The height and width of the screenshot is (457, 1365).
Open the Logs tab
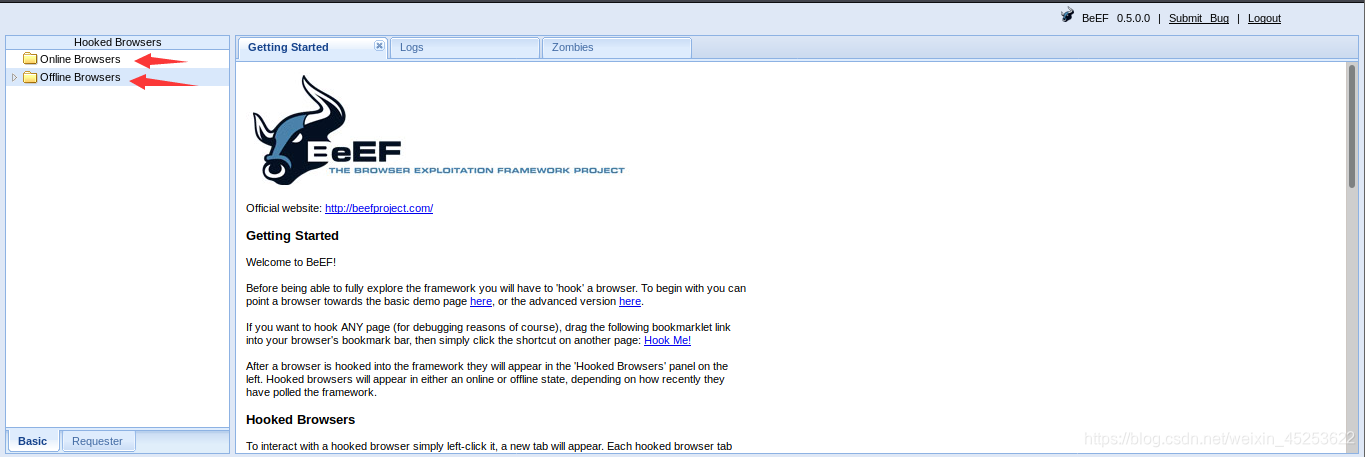464,47
